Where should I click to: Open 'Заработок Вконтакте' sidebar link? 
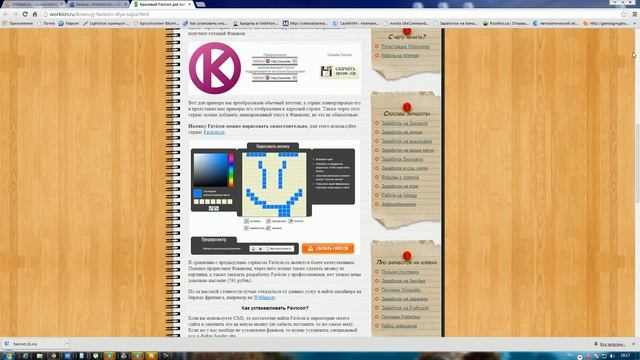coord(402,159)
